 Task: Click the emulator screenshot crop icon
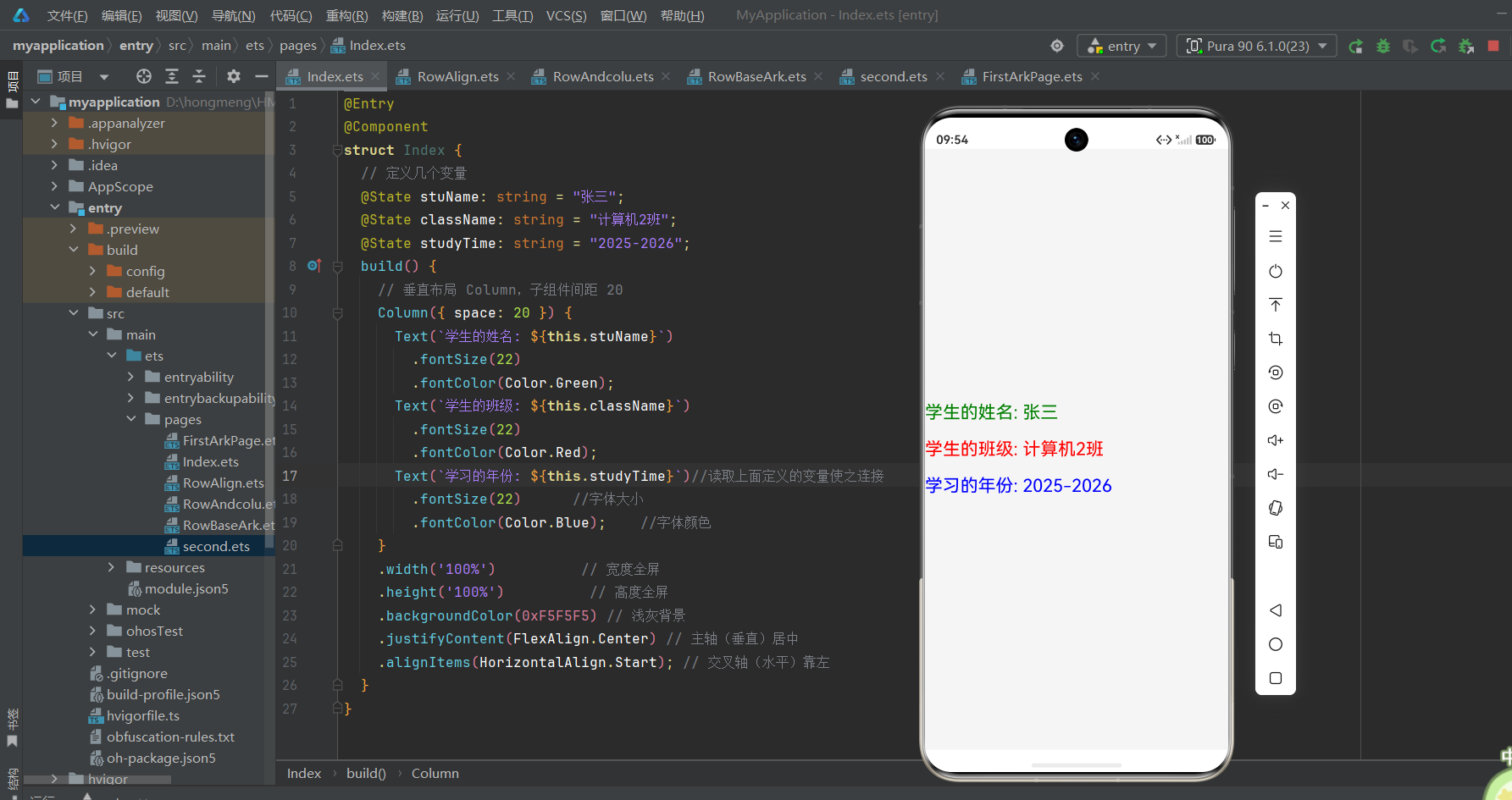point(1276,339)
